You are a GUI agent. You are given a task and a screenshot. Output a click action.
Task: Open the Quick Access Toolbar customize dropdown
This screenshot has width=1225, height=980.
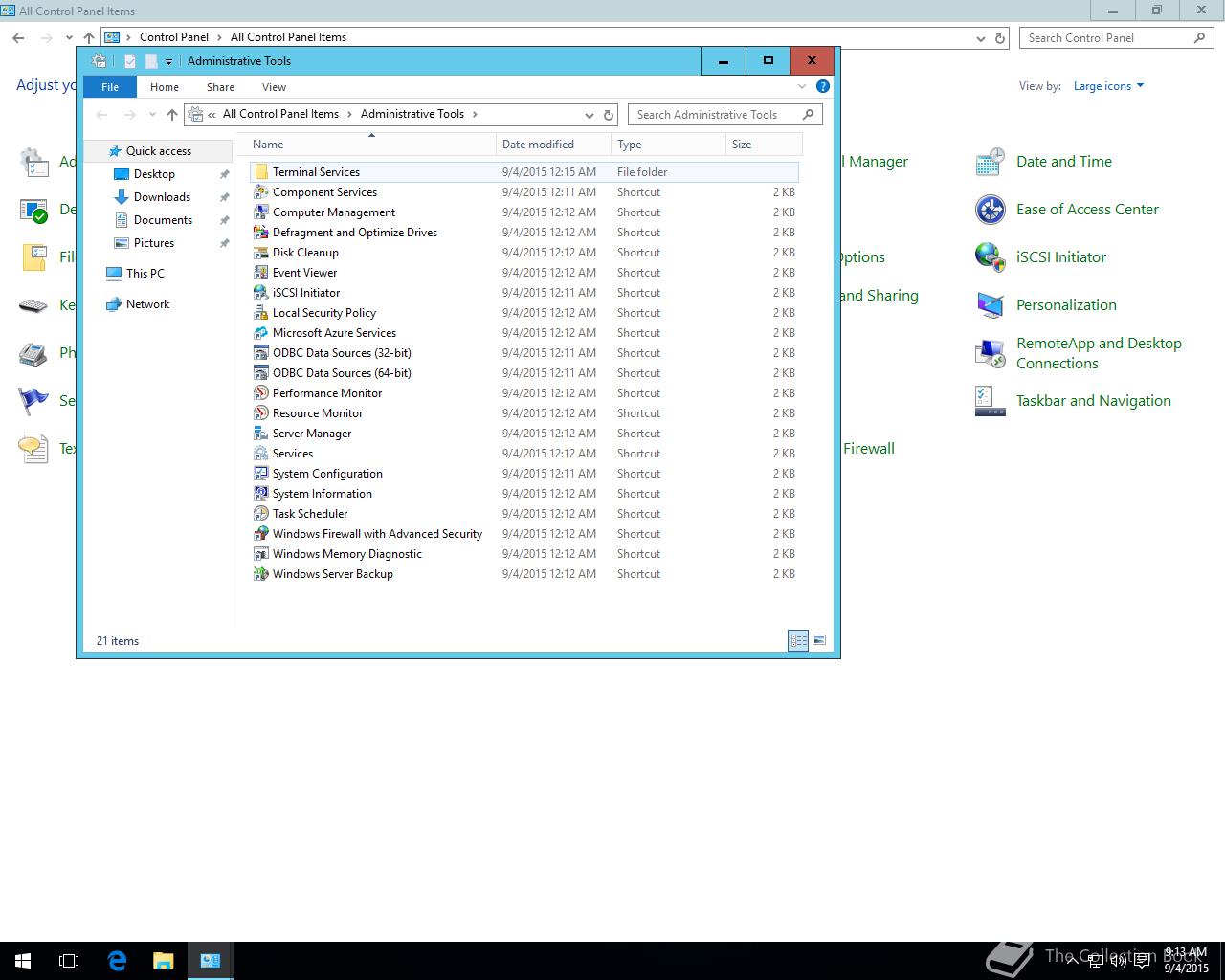point(168,61)
